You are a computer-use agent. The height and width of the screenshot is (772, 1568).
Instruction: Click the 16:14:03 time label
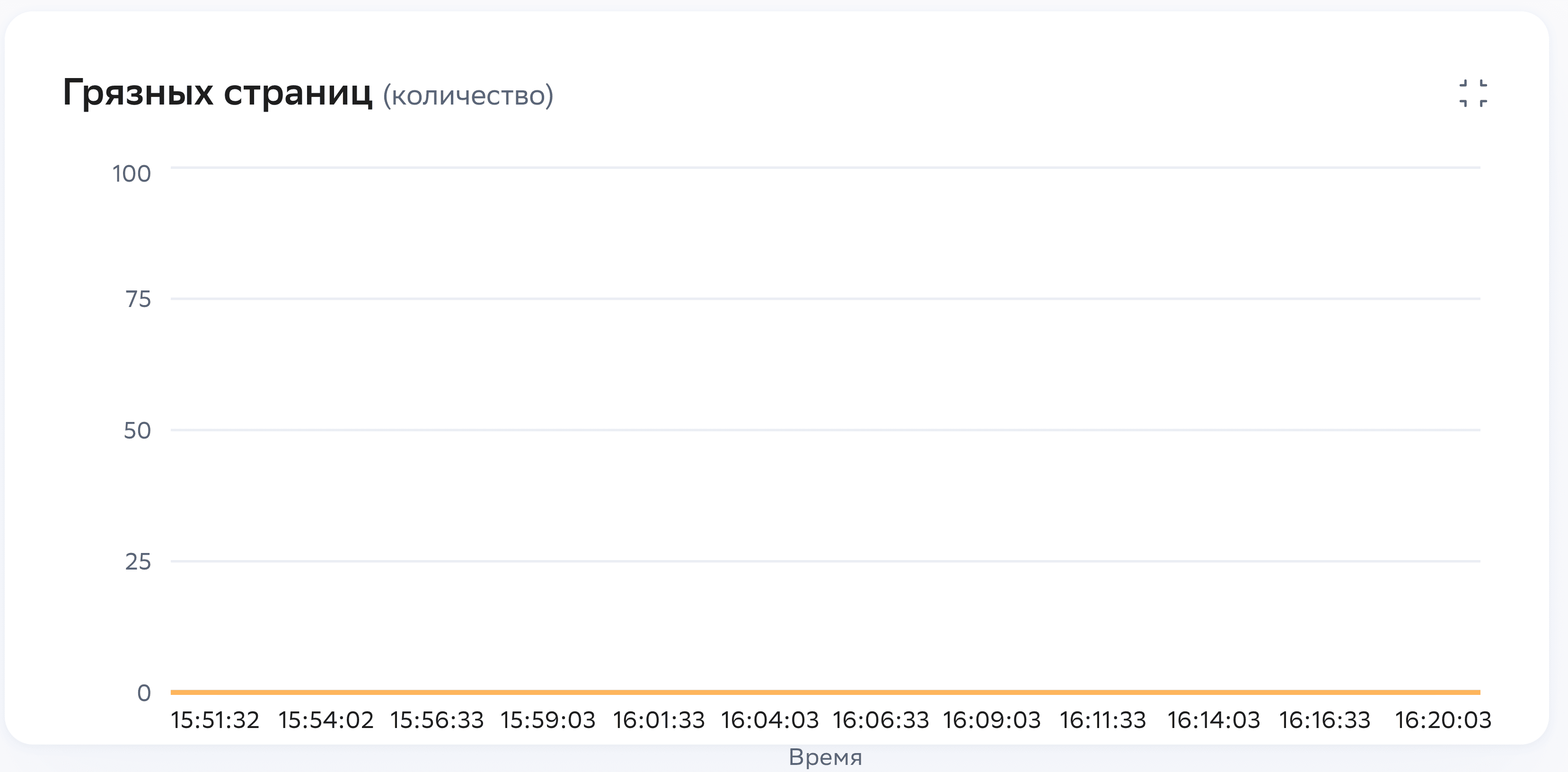coord(1213,720)
